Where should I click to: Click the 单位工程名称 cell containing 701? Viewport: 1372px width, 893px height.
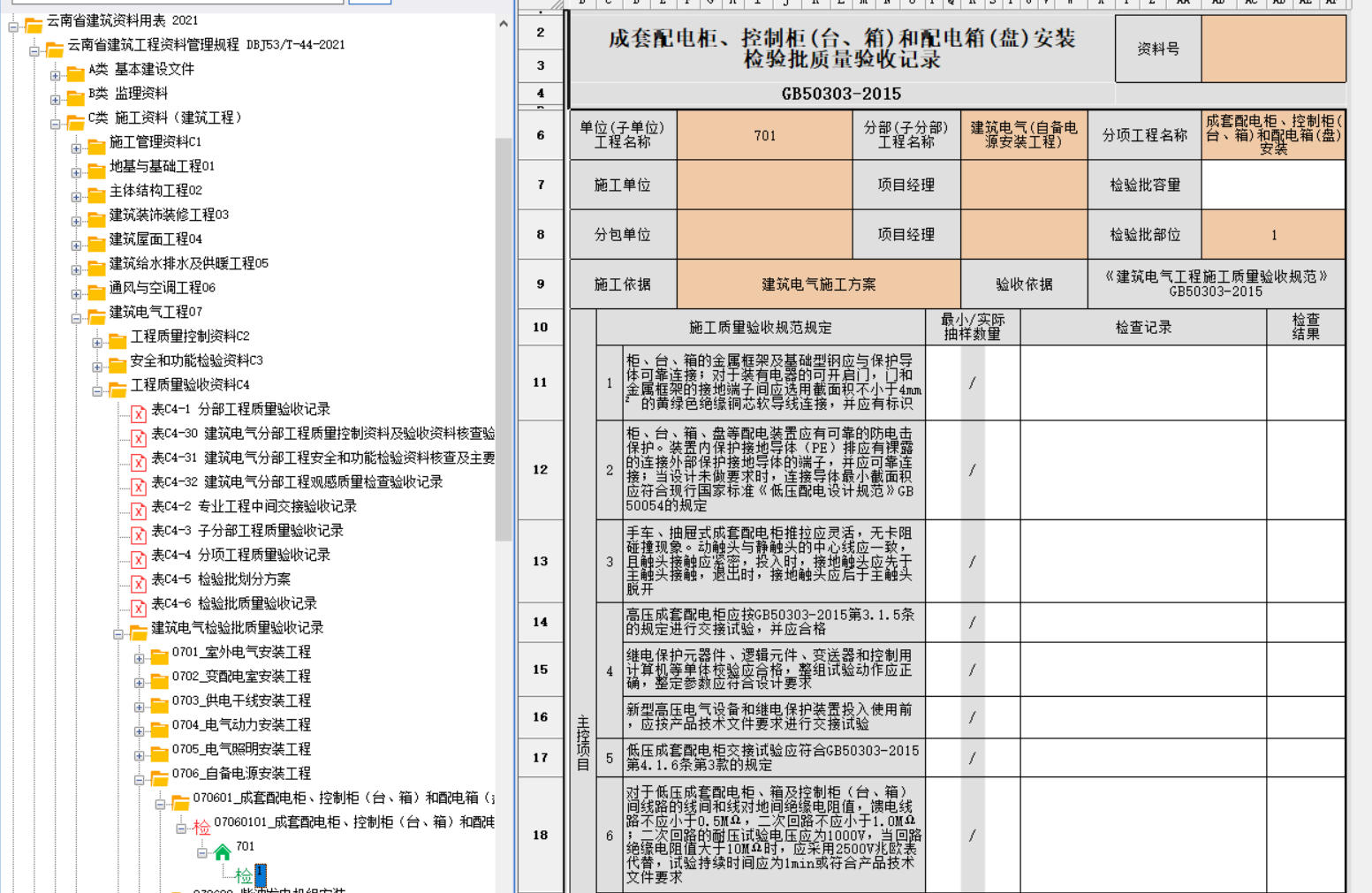coord(765,135)
